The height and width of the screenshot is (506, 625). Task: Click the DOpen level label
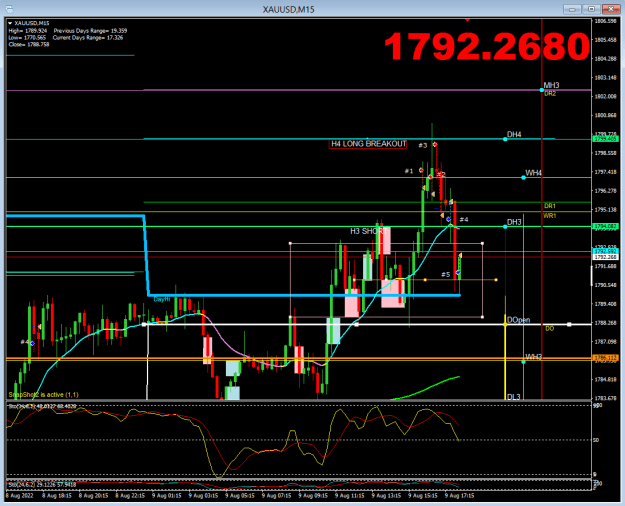click(519, 320)
